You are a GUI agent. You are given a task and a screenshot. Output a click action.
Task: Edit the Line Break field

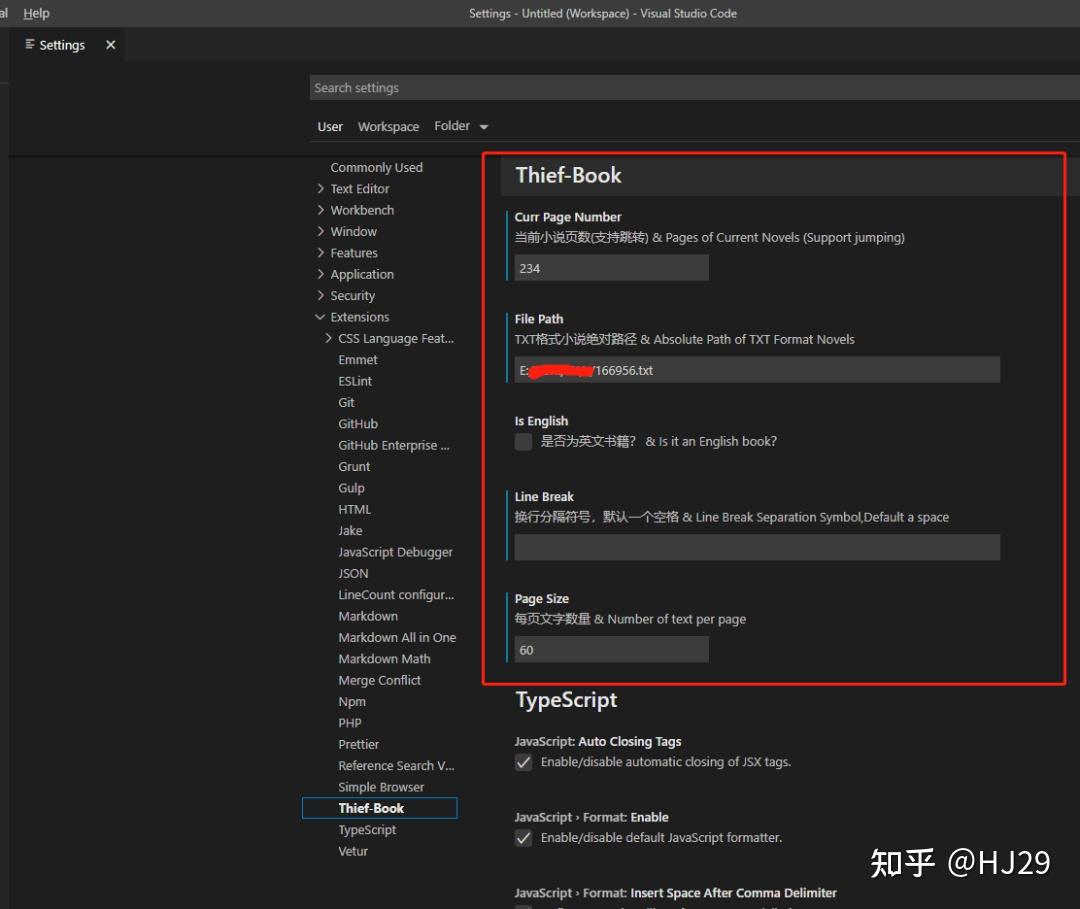click(757, 547)
